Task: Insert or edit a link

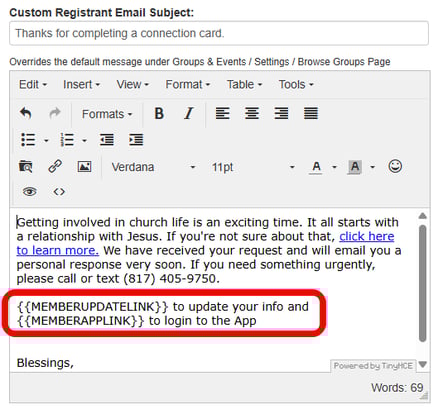Action: [x=55, y=166]
